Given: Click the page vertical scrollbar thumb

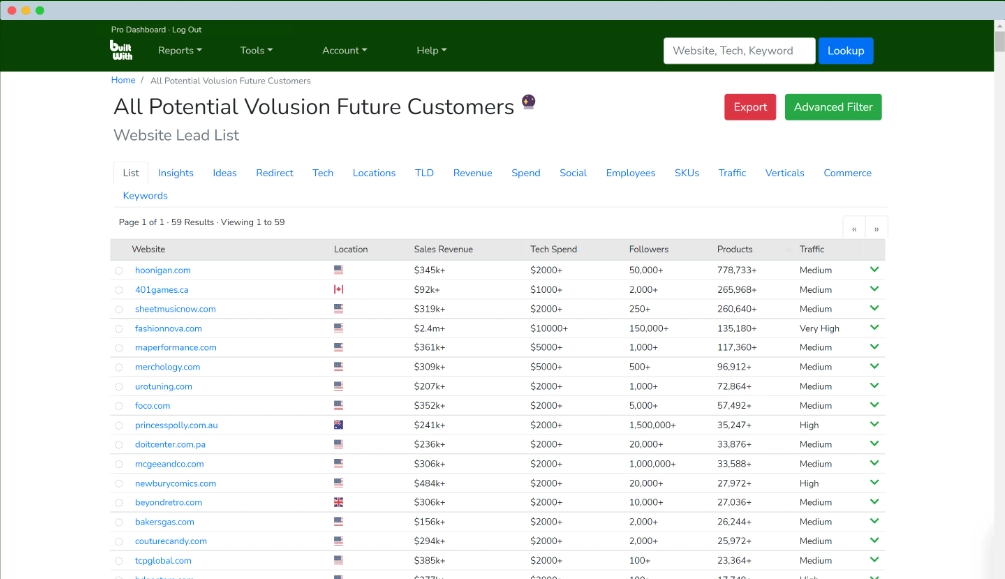Looking at the screenshot, I should (999, 40).
